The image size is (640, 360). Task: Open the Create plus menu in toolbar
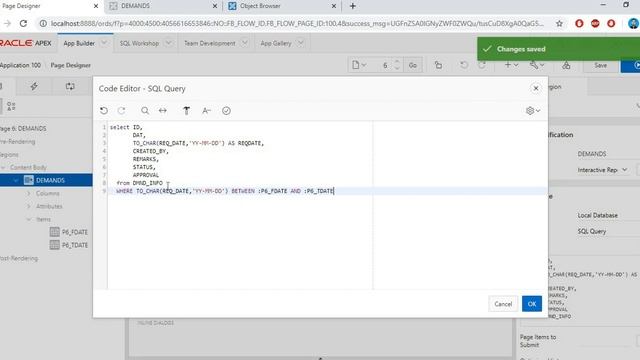[511, 65]
